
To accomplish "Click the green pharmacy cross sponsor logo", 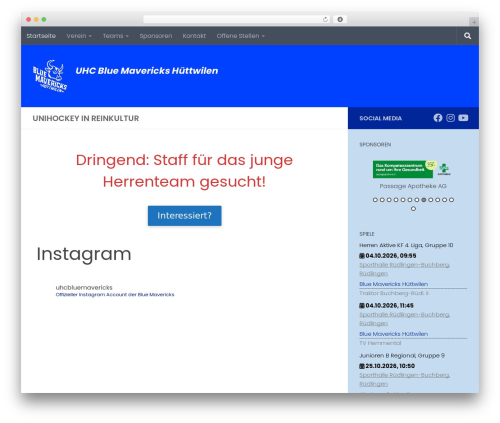I will pyautogui.click(x=444, y=169).
